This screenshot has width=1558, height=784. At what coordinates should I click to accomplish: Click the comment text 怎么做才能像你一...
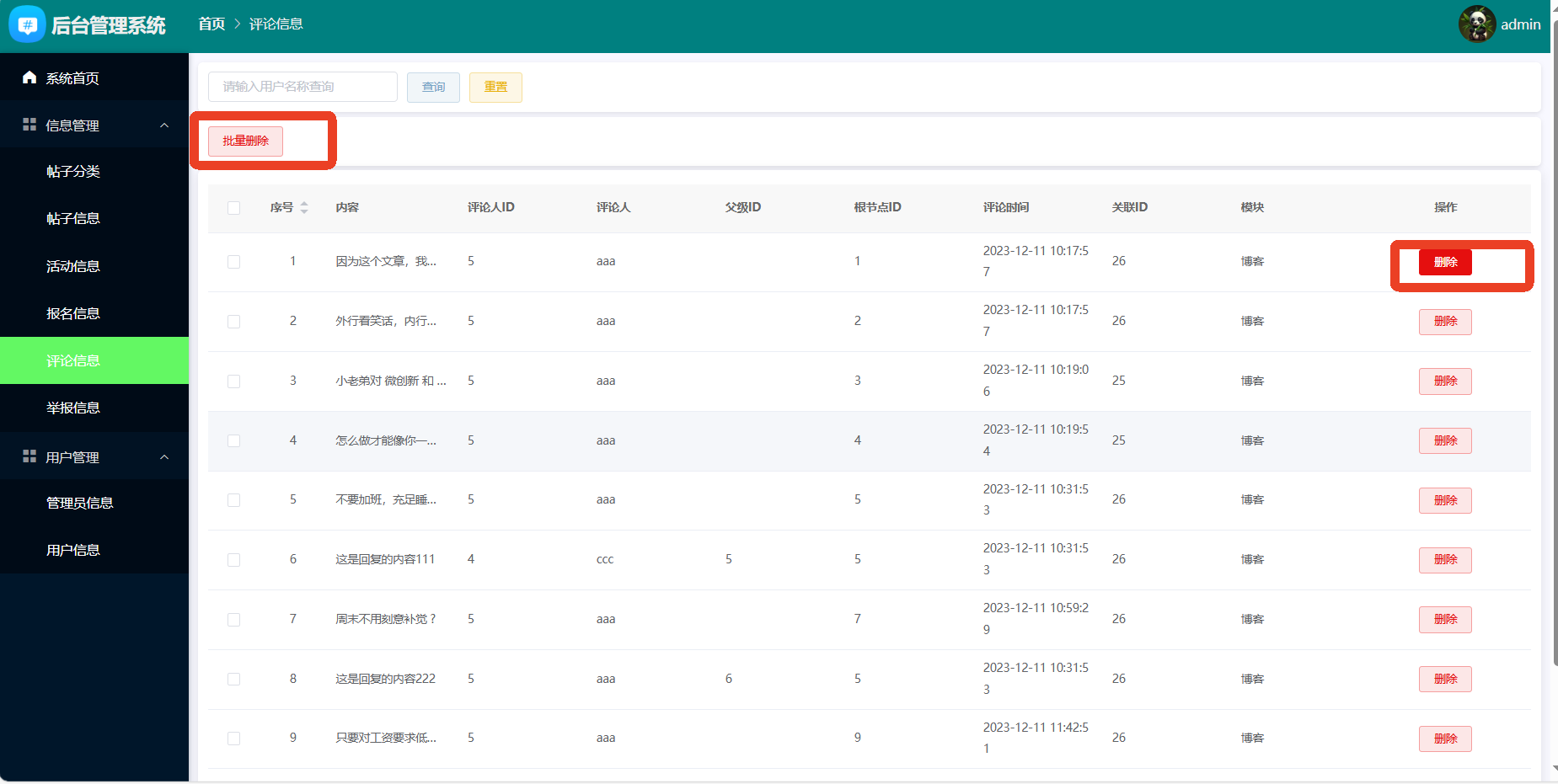[x=386, y=440]
